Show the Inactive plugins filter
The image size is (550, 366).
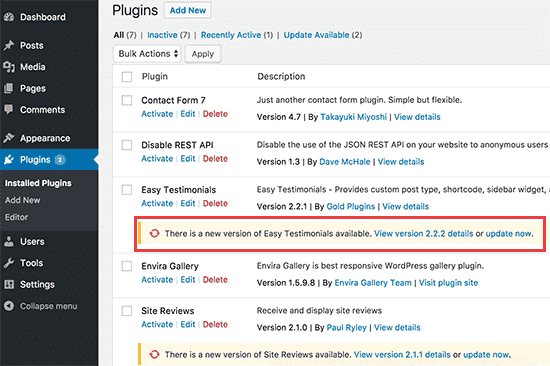162,35
